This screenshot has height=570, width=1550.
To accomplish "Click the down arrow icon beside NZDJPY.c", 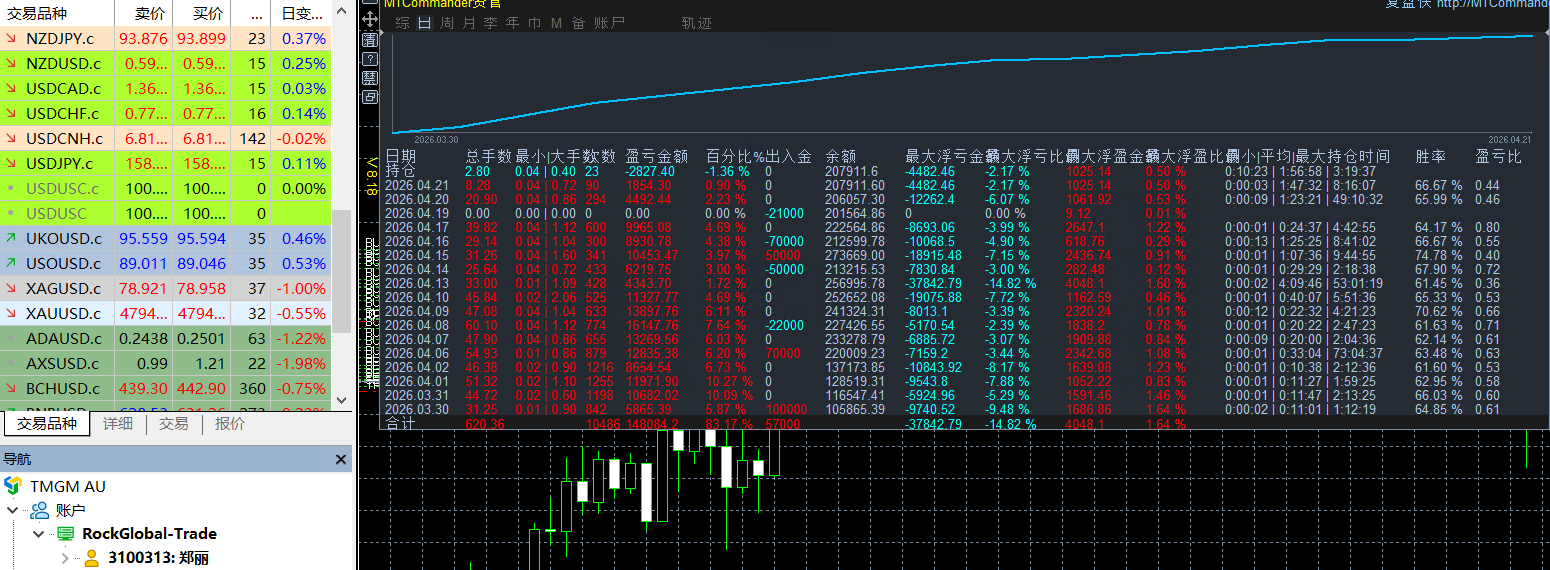I will (x=11, y=39).
